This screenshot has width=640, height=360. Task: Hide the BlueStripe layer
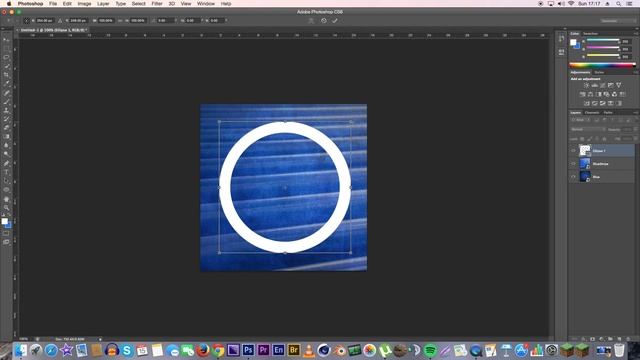(x=573, y=164)
